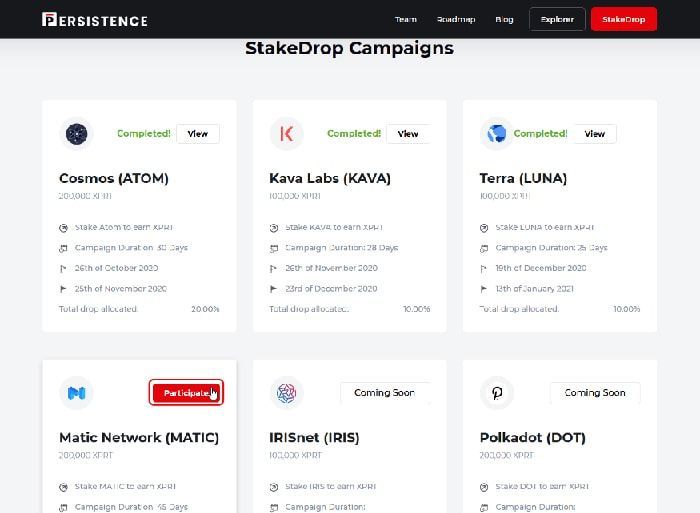Click the Cosmos (ATOM) title
This screenshot has height=513, width=700.
click(x=114, y=179)
